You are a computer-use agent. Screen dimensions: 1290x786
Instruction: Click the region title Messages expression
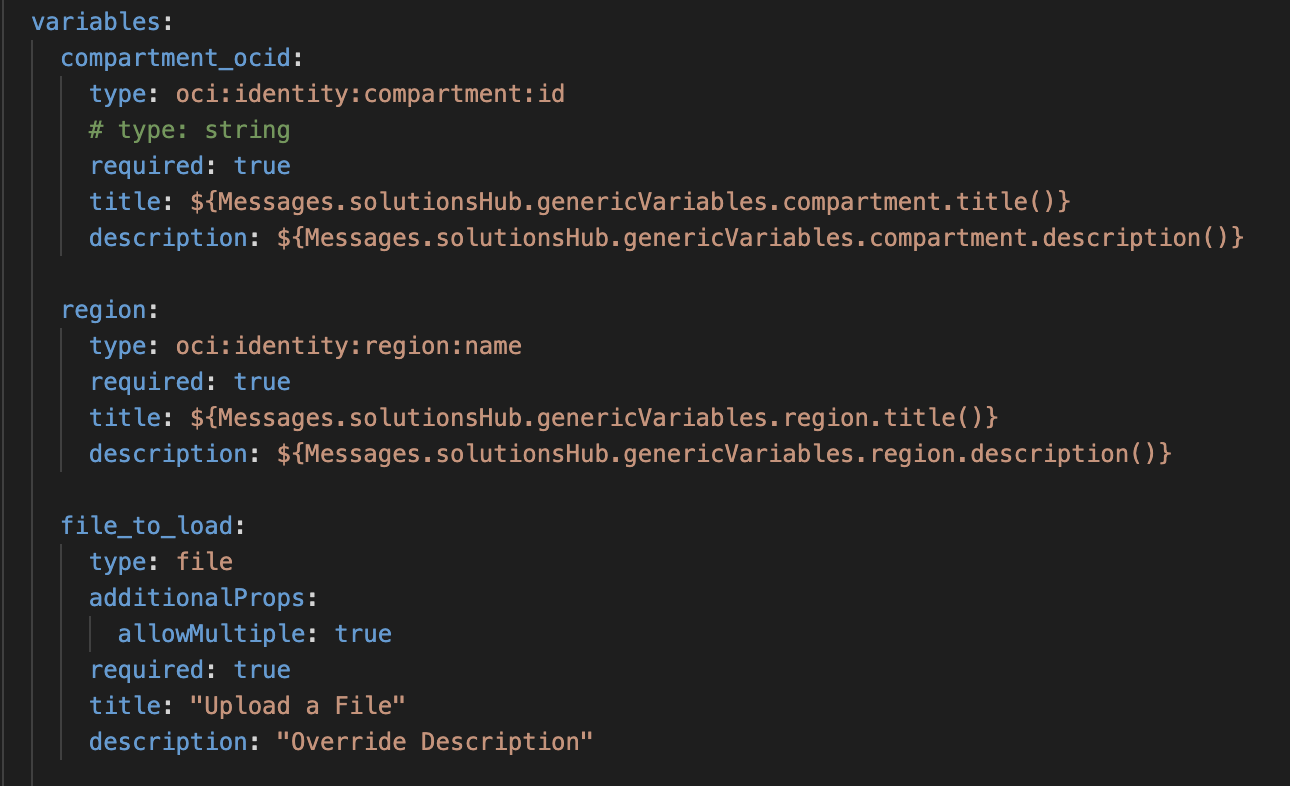[594, 418]
